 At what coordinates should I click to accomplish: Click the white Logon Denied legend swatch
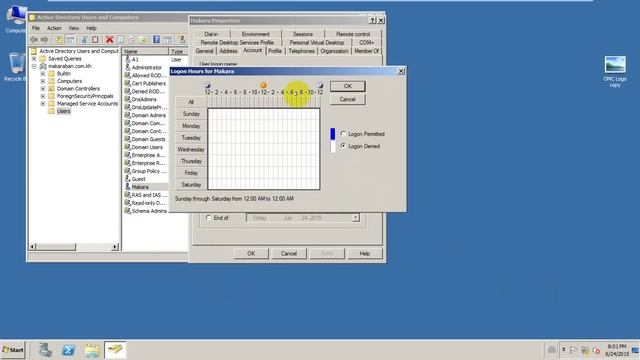pos(333,146)
